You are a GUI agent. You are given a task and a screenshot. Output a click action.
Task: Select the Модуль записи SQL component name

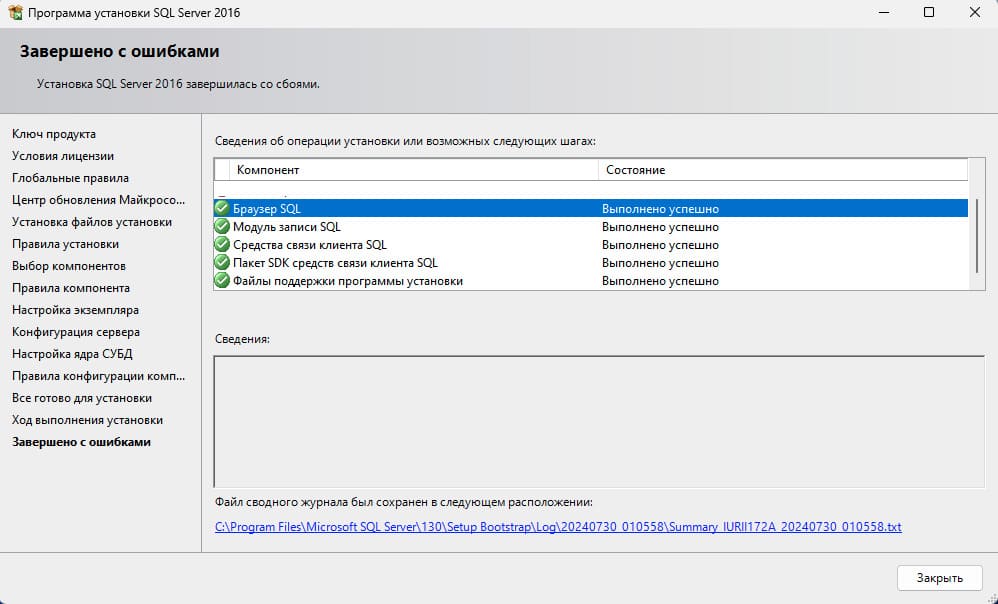(x=286, y=227)
